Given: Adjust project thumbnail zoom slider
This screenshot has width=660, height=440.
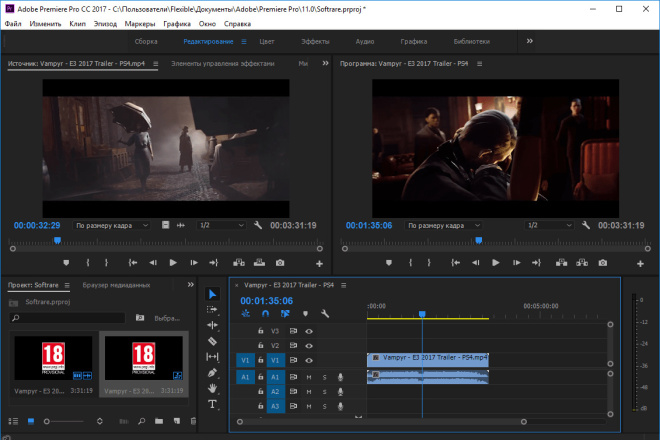Looking at the screenshot, I should [x=47, y=421].
